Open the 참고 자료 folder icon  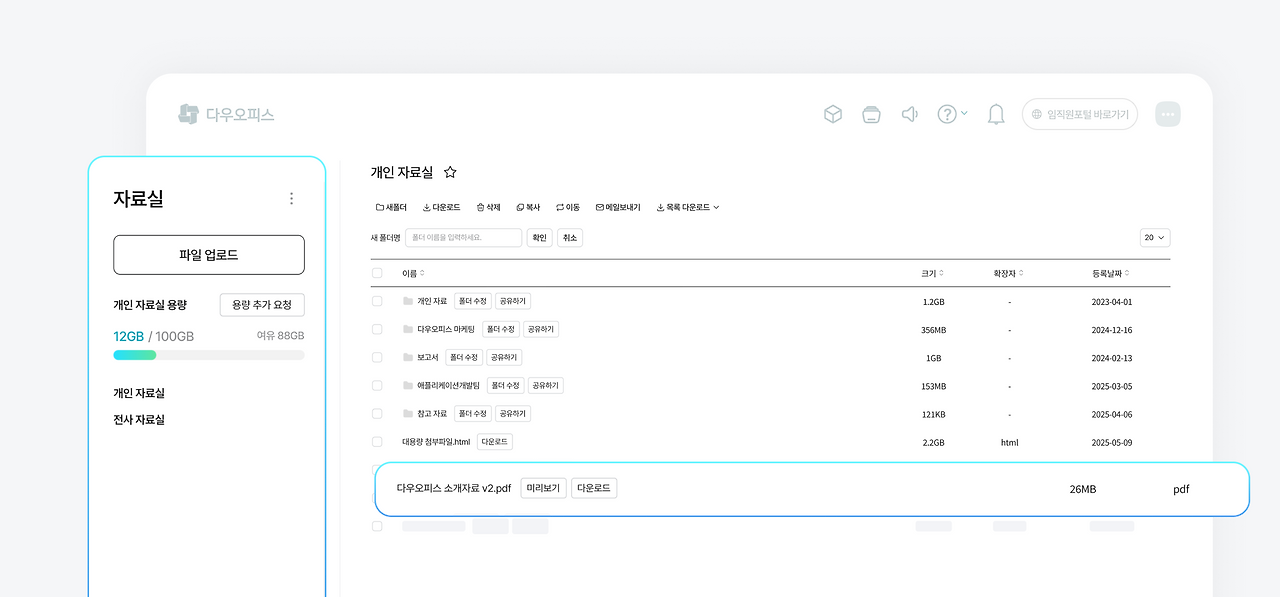408,413
